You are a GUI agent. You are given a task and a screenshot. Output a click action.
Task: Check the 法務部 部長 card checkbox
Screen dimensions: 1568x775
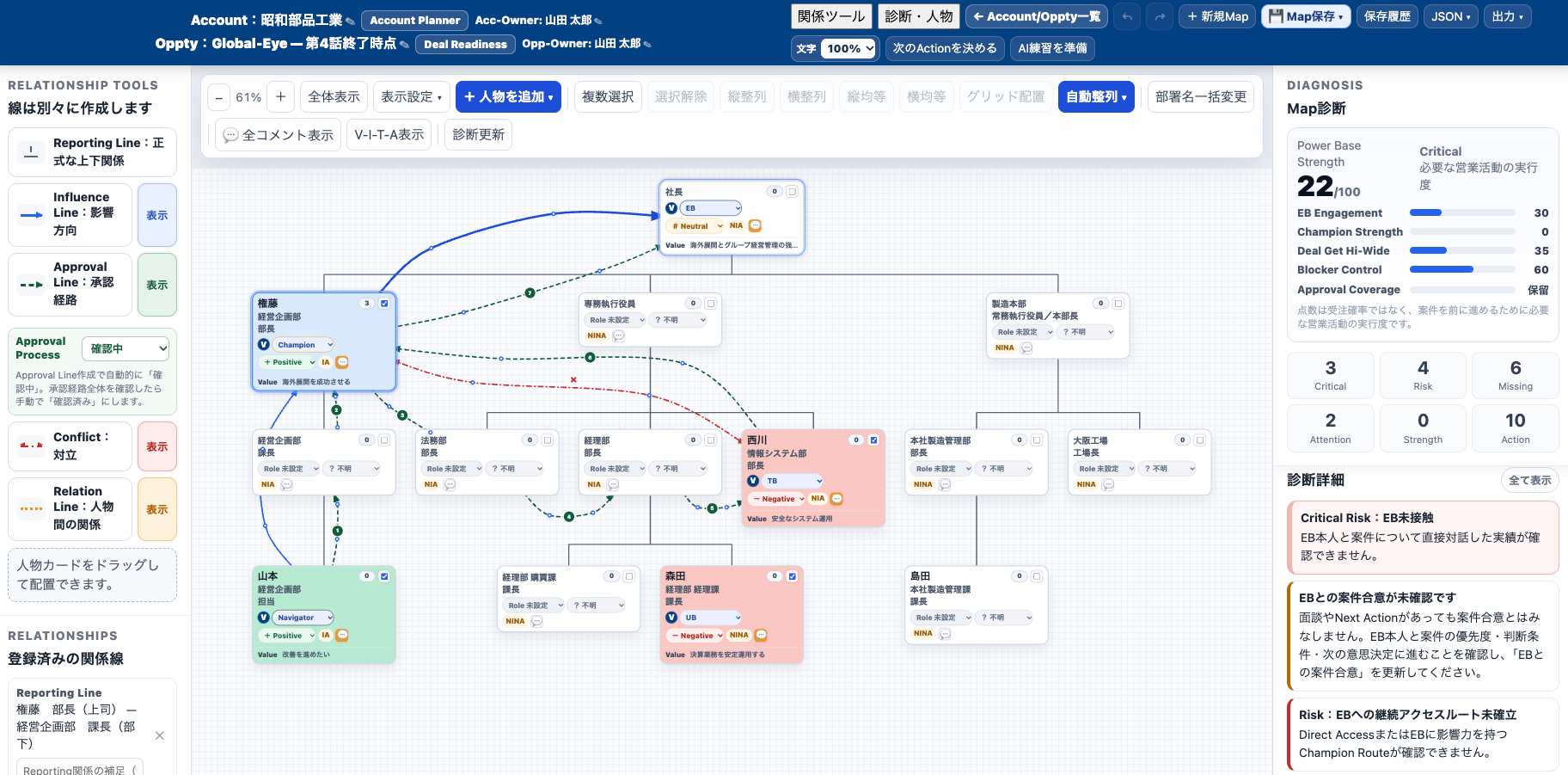click(x=548, y=440)
